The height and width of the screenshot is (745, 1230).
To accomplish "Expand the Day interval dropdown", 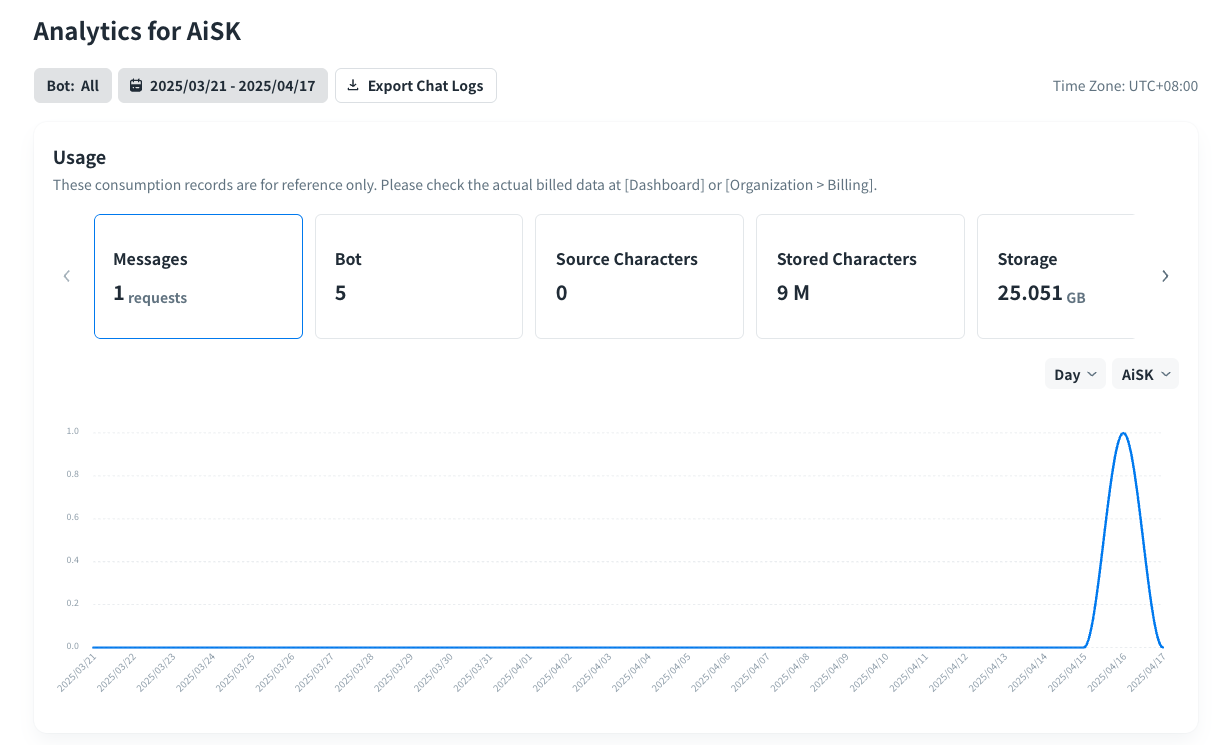I will (1075, 374).
